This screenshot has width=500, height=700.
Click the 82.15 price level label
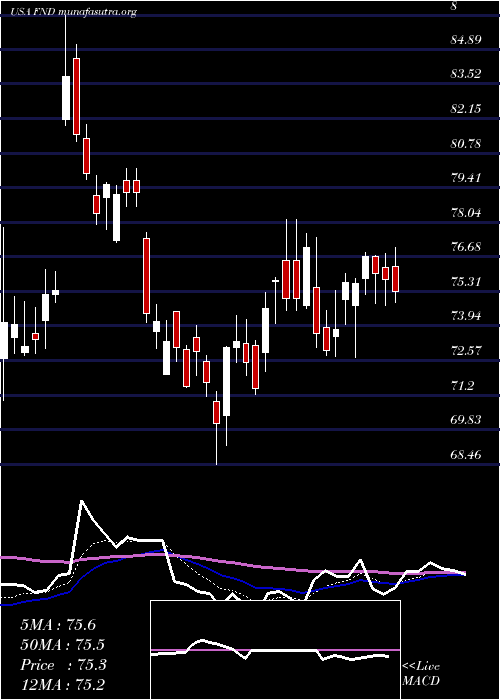[466, 109]
